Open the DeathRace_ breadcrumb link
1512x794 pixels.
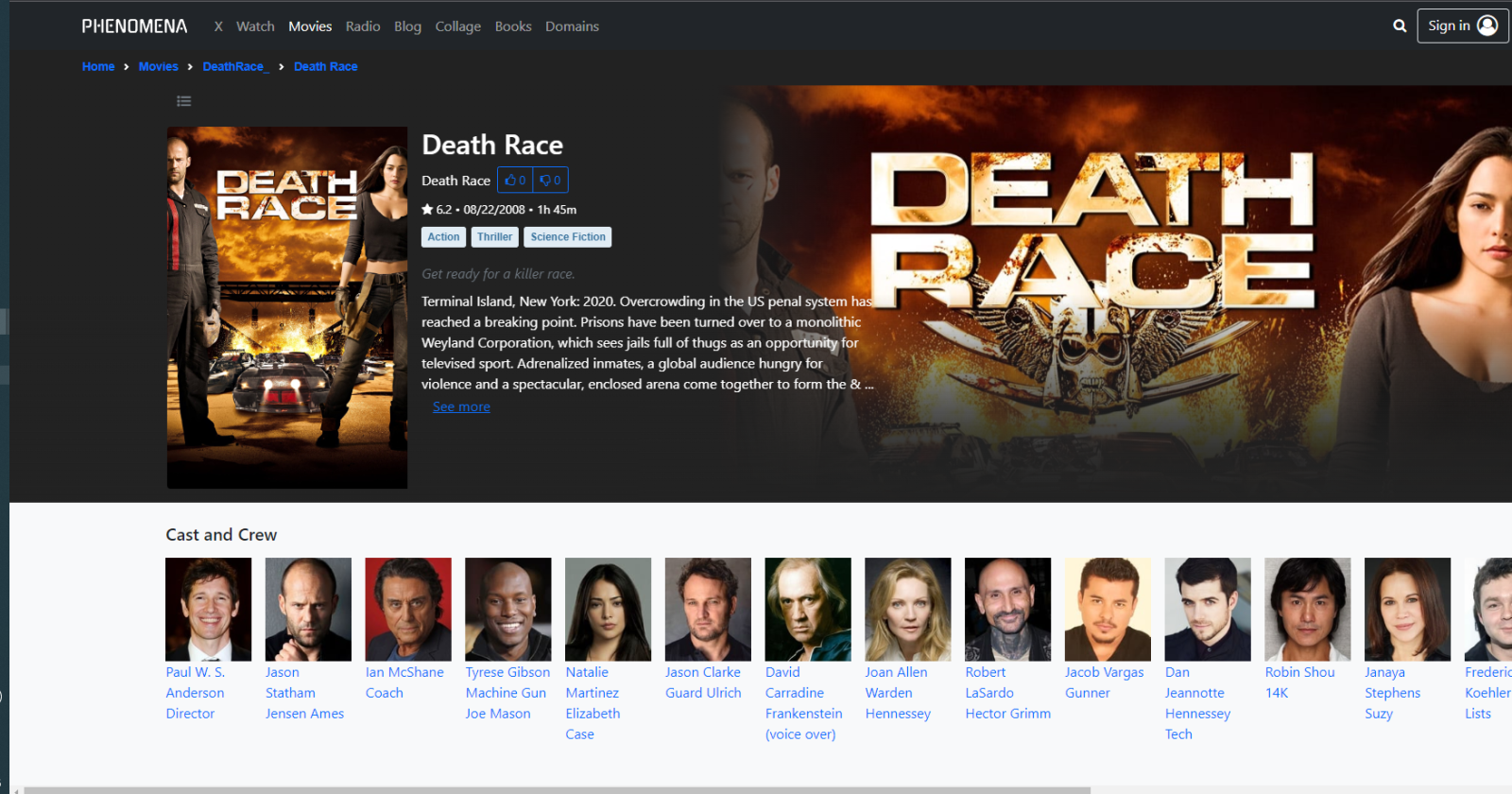point(235,67)
